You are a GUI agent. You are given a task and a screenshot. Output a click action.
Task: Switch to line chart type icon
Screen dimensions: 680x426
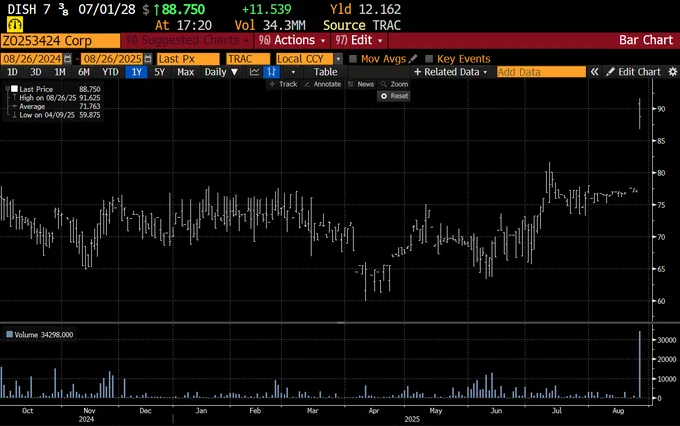pos(255,72)
